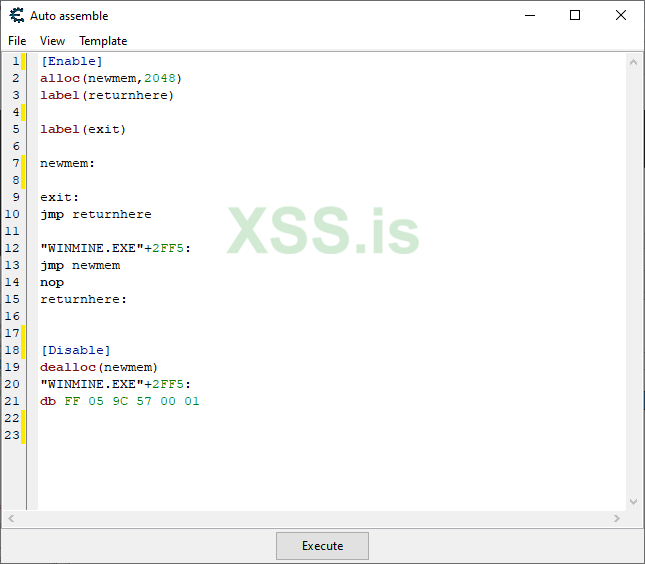
Task: Click the horizontal scrollbar left arrow
Action: coord(11,519)
